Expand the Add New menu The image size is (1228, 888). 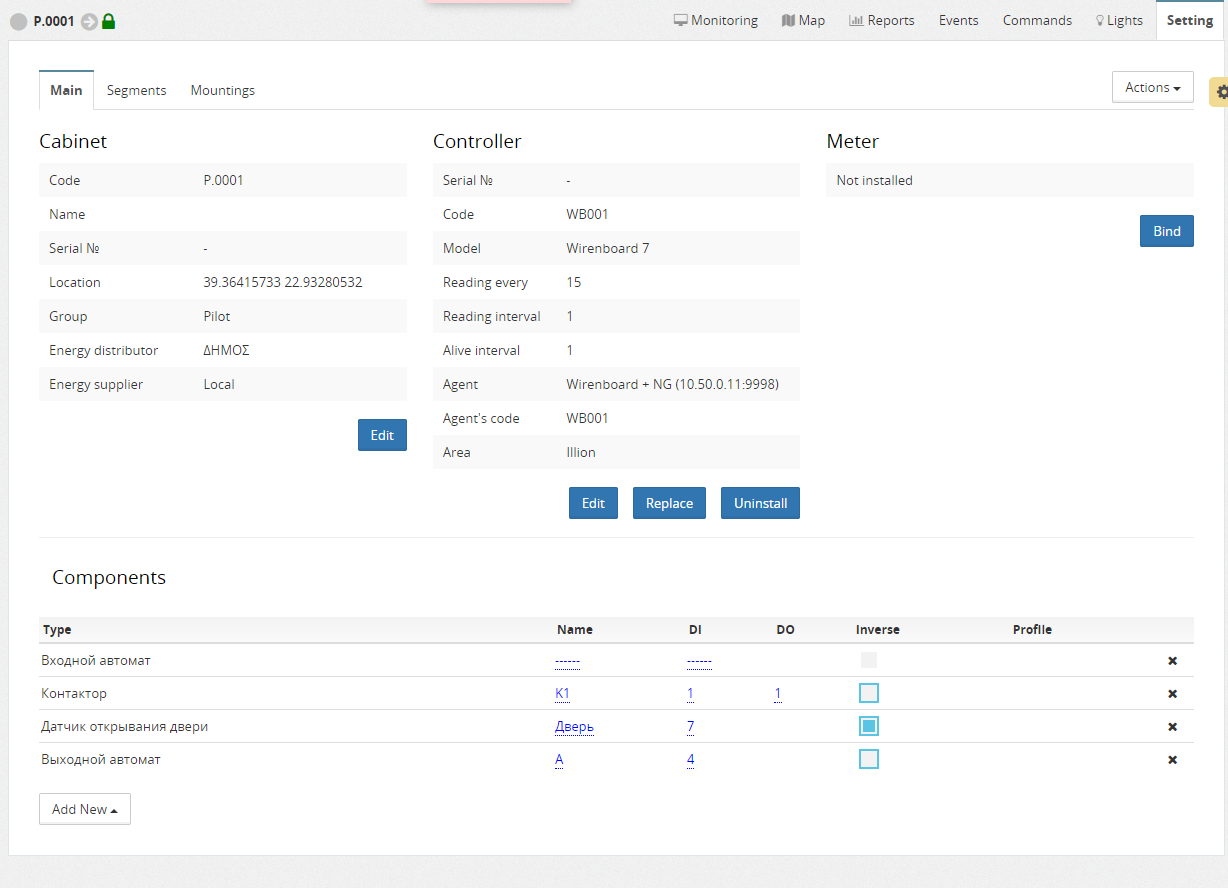85,809
